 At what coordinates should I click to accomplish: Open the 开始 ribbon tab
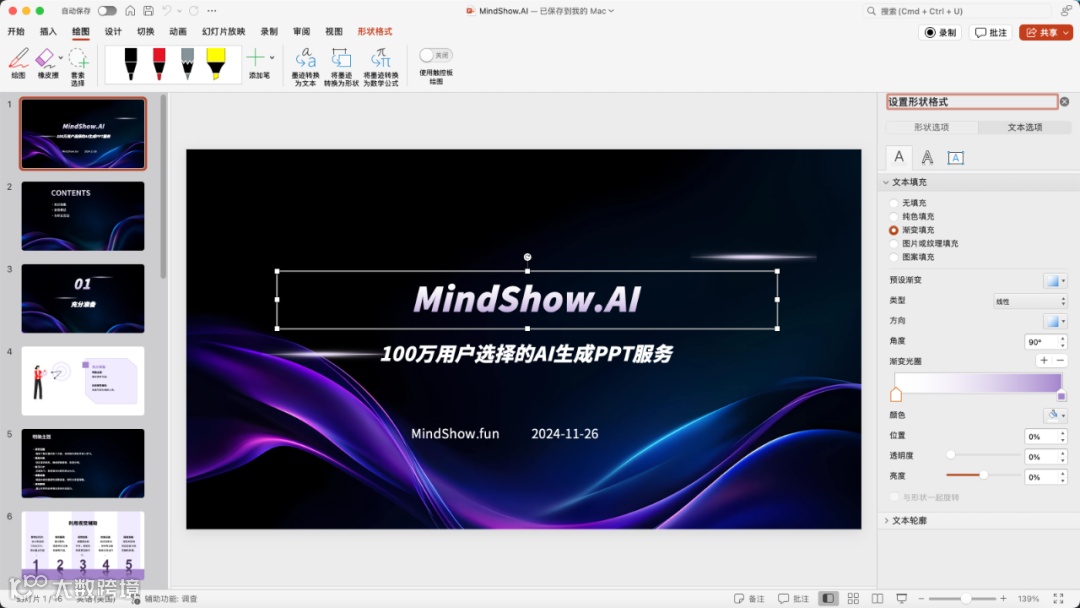[16, 32]
